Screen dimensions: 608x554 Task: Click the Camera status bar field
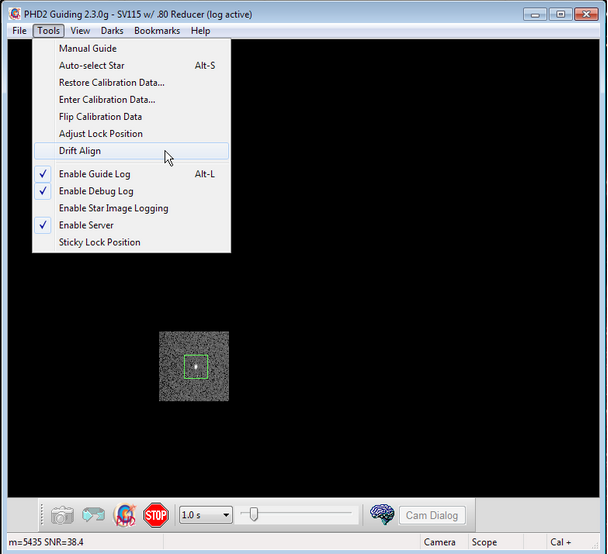point(444,542)
